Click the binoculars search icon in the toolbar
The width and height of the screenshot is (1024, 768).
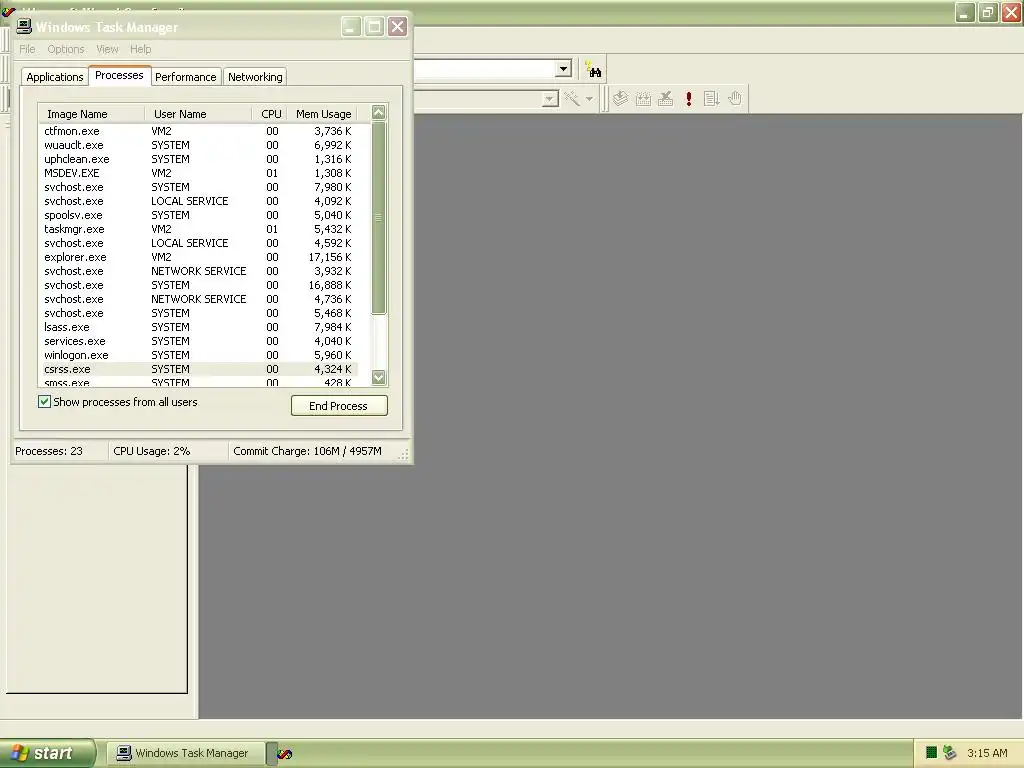[593, 69]
